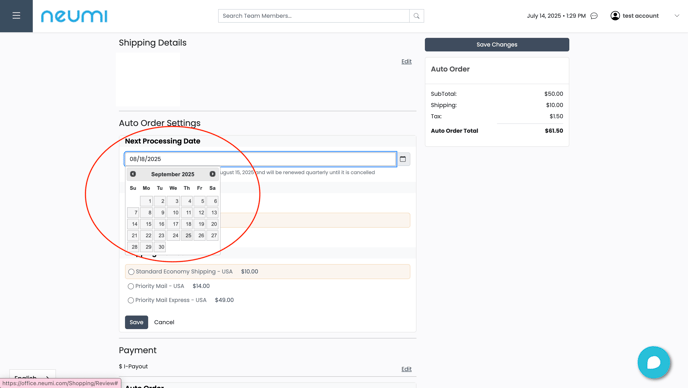Click the user avatar icon
The image size is (688, 388).
[615, 16]
